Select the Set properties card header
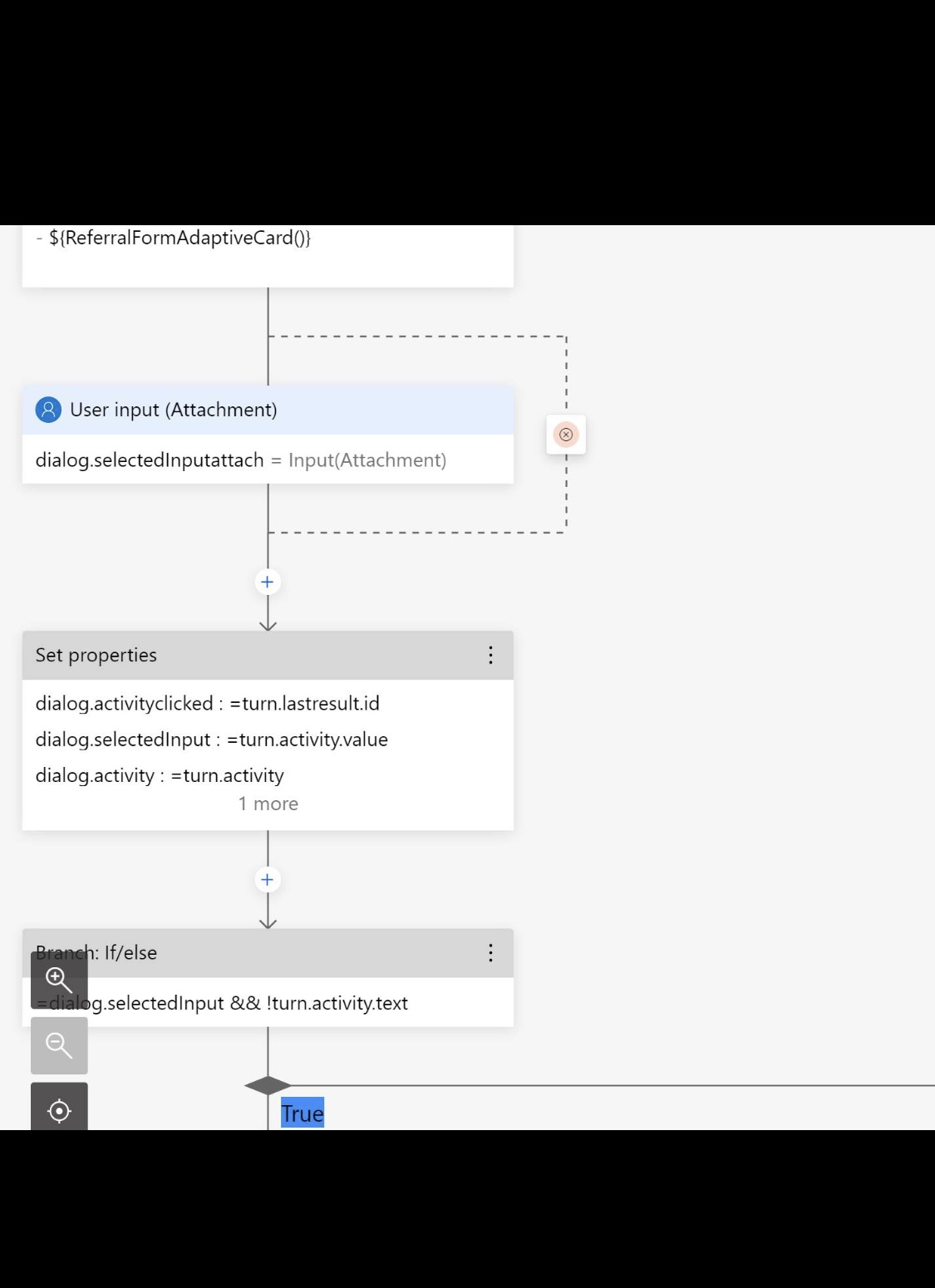This screenshot has width=935, height=1288. 268,656
